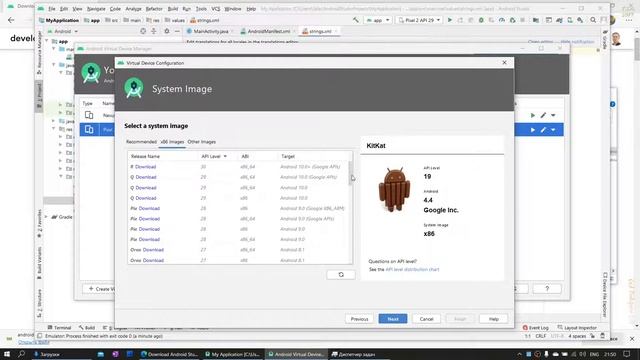Click the Target column header
The image size is (640, 360).
[x=288, y=156]
